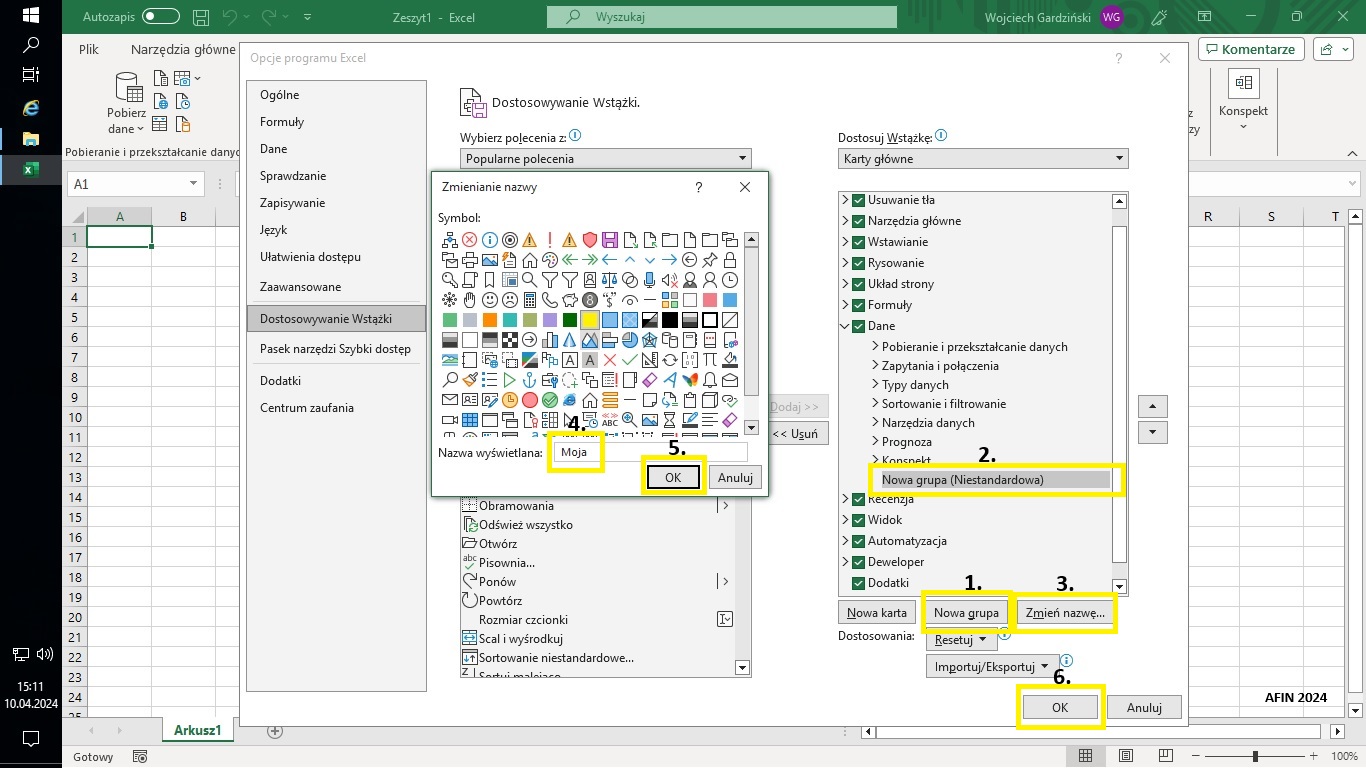Viewport: 1366px width, 768px height.
Task: Expand the Sortowanie i filtrowanie group
Action: 875,404
